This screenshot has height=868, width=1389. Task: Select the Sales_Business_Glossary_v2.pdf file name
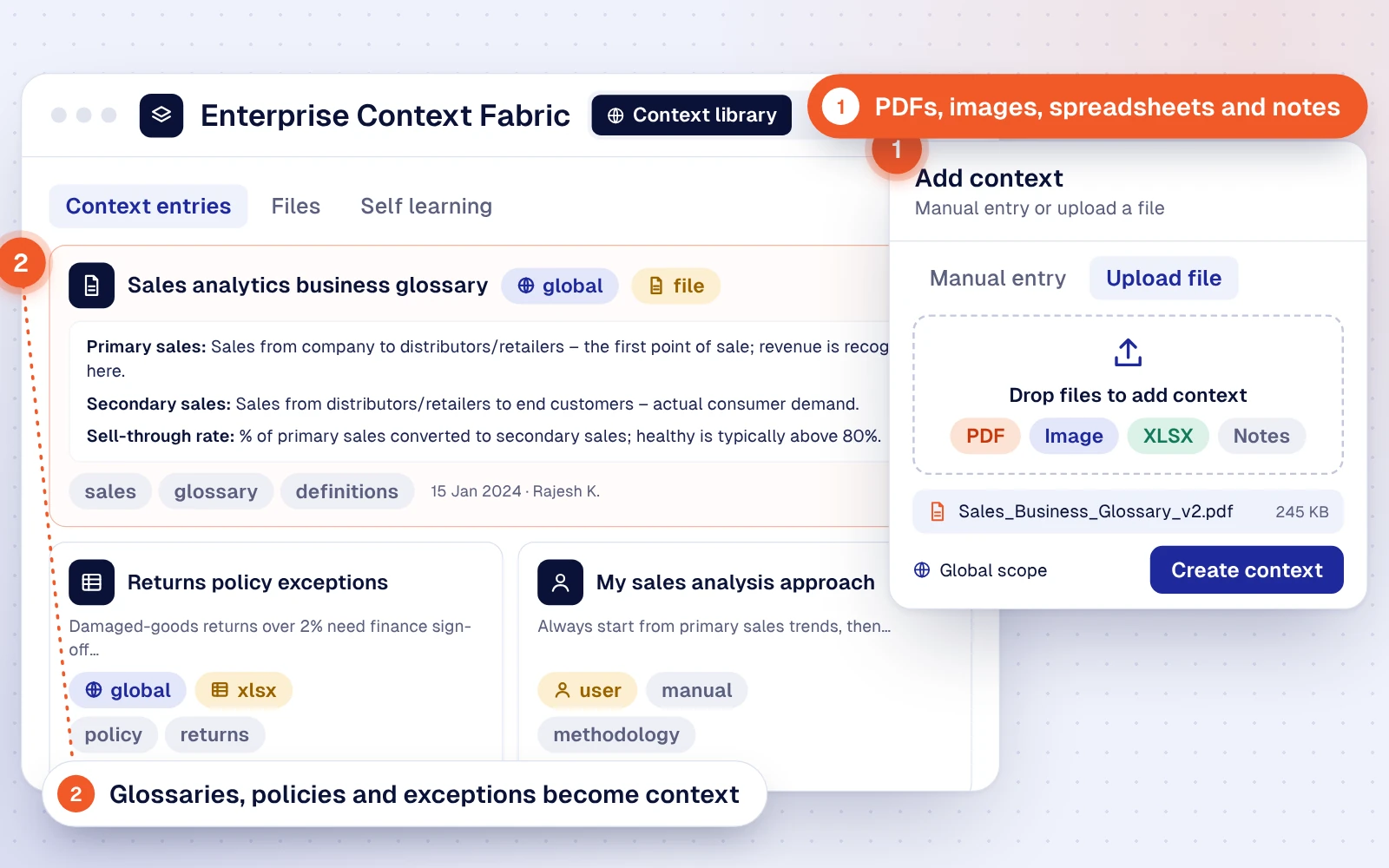(1096, 512)
